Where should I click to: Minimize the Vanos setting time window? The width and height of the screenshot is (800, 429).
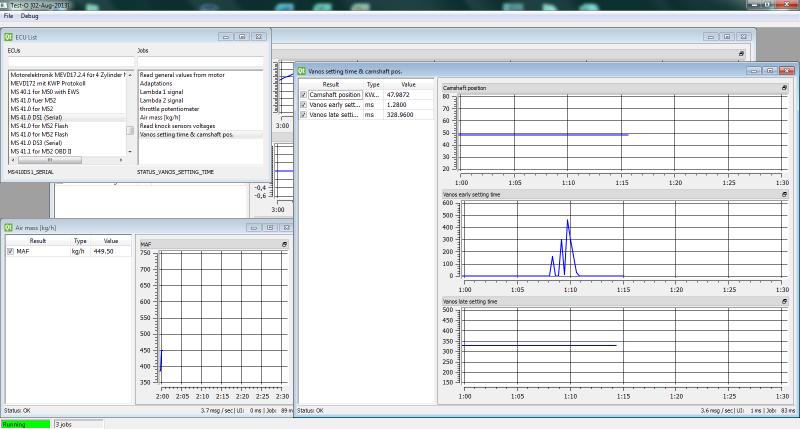pyautogui.click(x=754, y=71)
